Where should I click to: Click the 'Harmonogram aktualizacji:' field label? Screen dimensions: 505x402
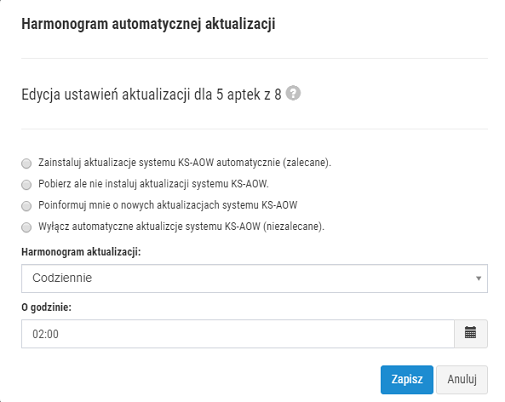(x=81, y=252)
